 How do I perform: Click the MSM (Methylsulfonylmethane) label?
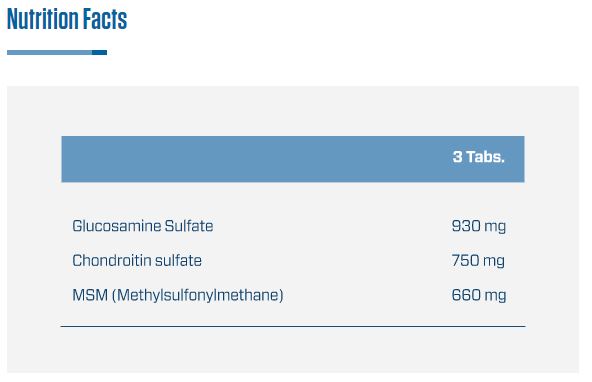(x=178, y=295)
